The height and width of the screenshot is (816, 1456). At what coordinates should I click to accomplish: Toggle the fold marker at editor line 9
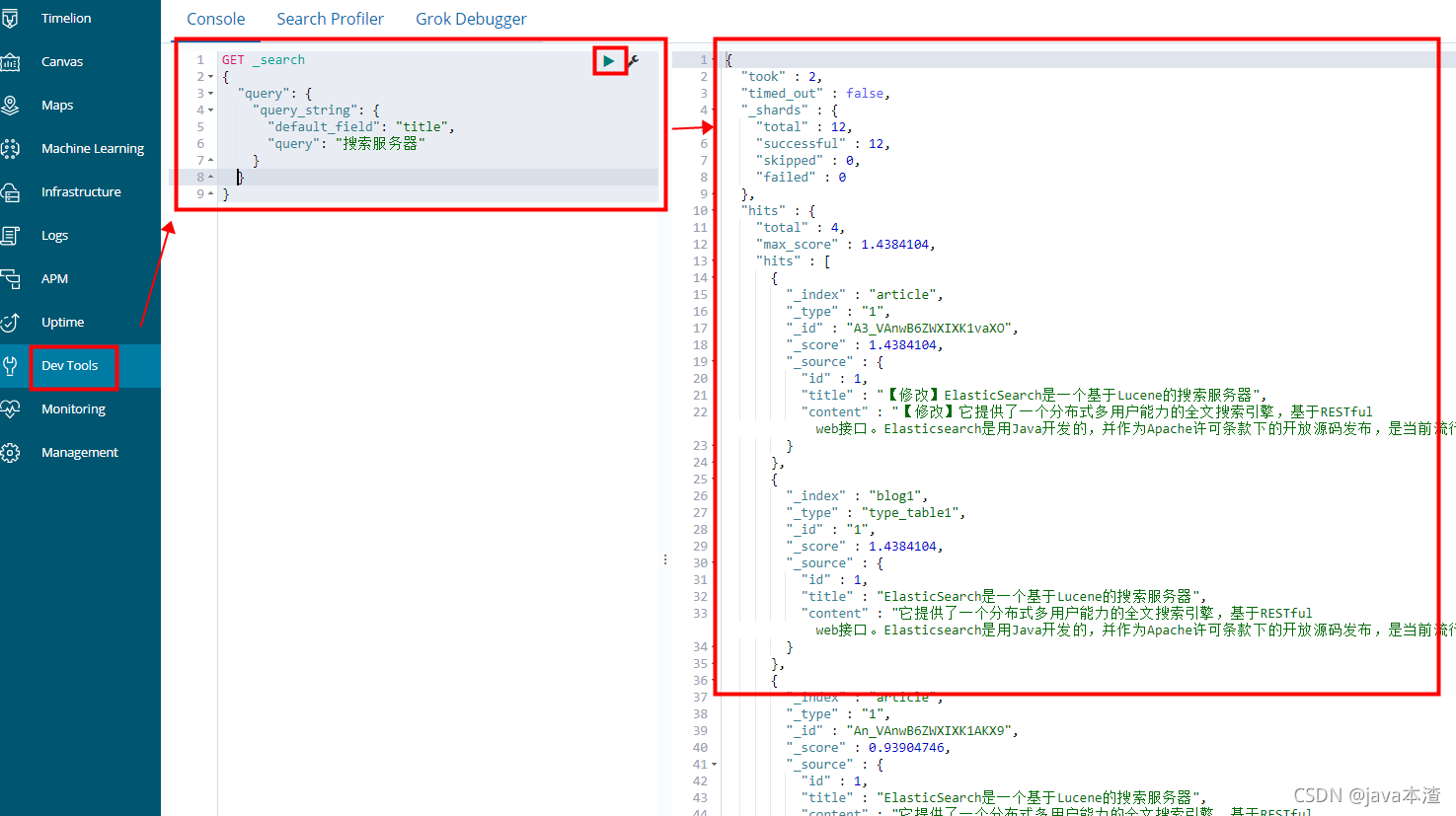(x=211, y=194)
